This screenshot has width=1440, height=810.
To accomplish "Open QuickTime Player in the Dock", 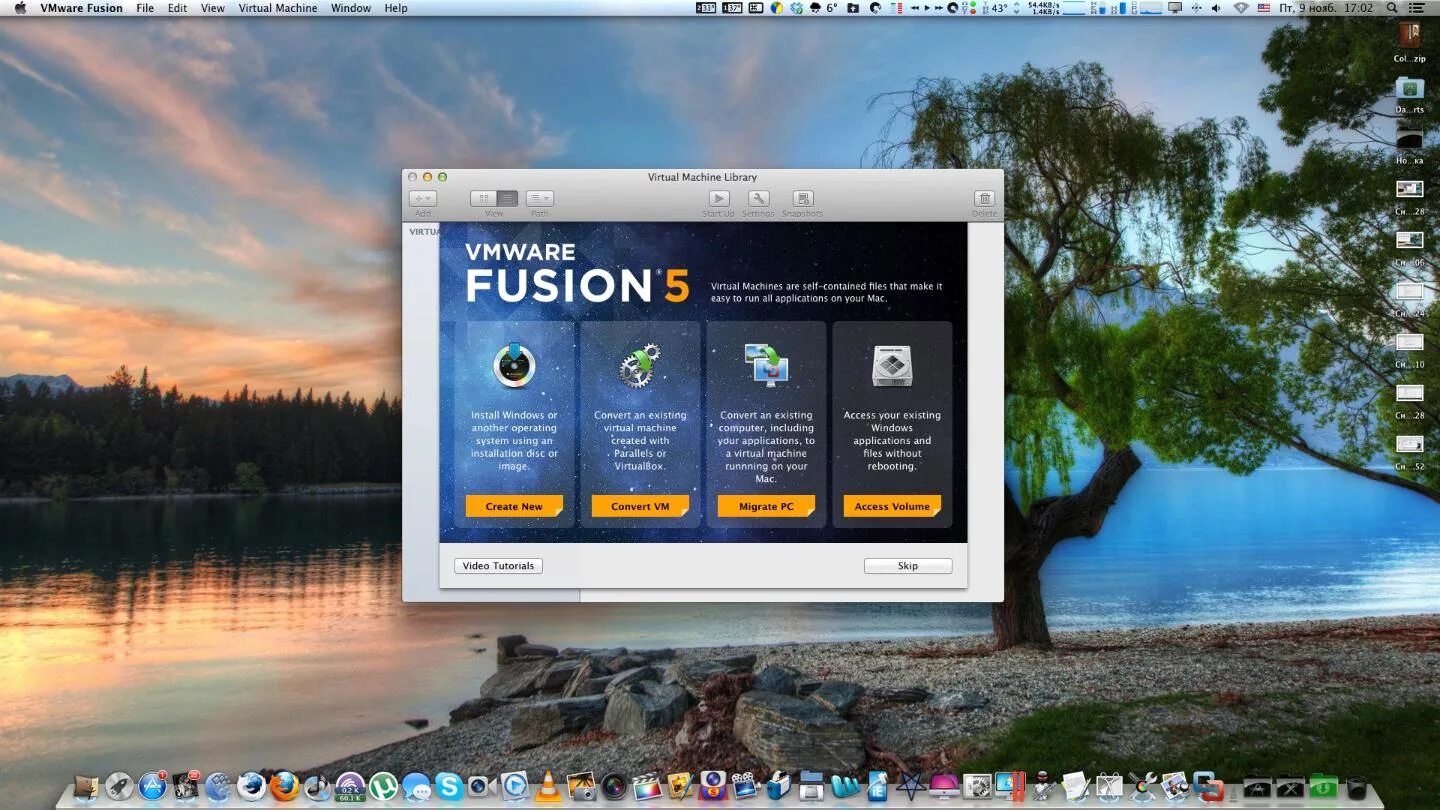I will 514,786.
